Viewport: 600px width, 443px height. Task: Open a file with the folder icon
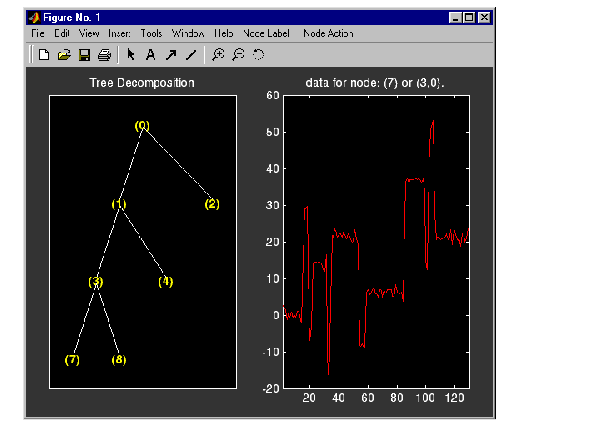click(64, 55)
